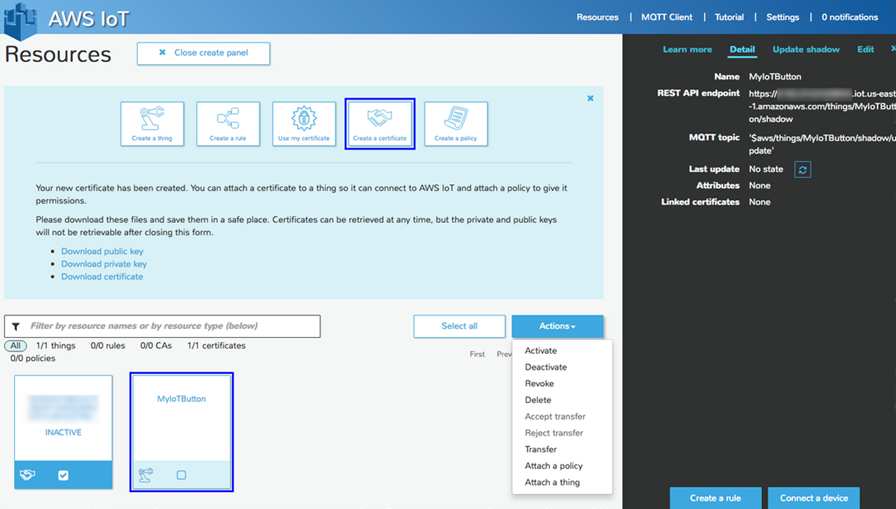This screenshot has height=509, width=896.
Task: Click the Create a certificate icon
Action: 380,124
